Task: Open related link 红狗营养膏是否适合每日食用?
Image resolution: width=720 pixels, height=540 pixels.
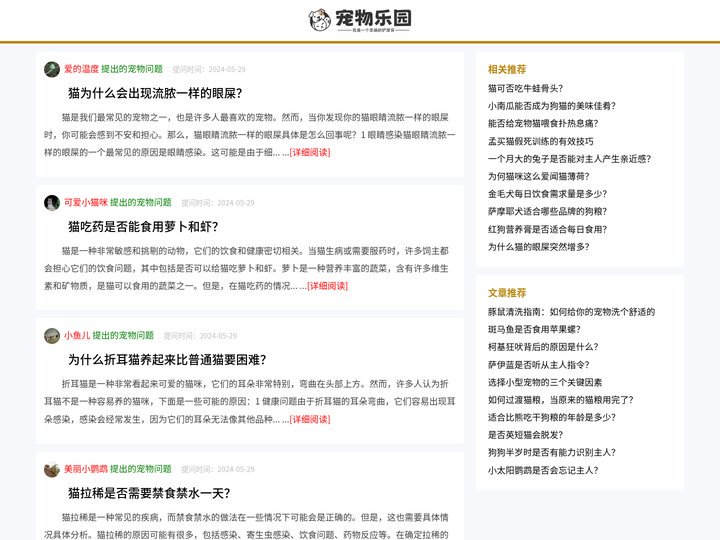Action: (547, 229)
